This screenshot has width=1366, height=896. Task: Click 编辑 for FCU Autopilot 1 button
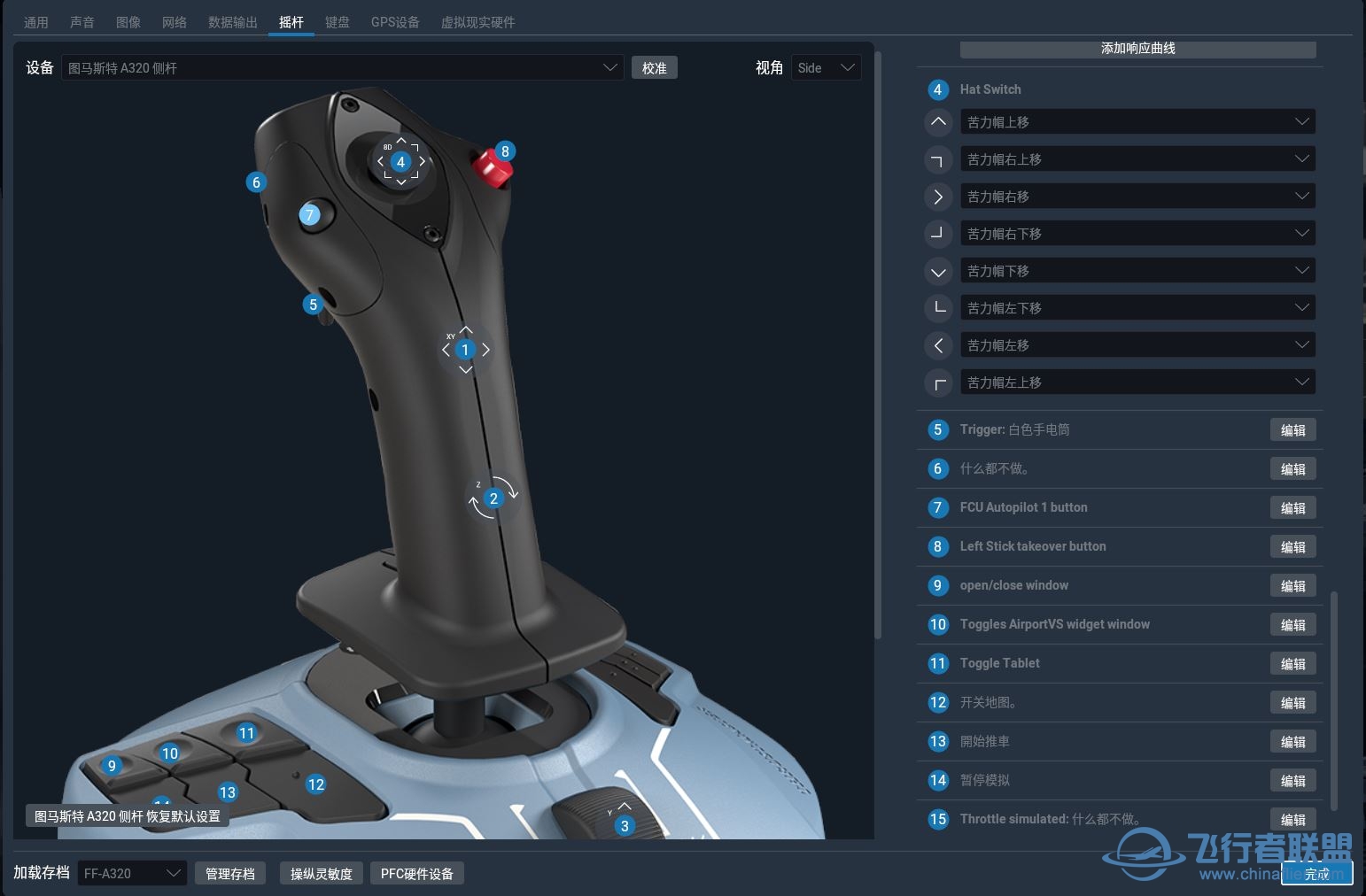1293,508
